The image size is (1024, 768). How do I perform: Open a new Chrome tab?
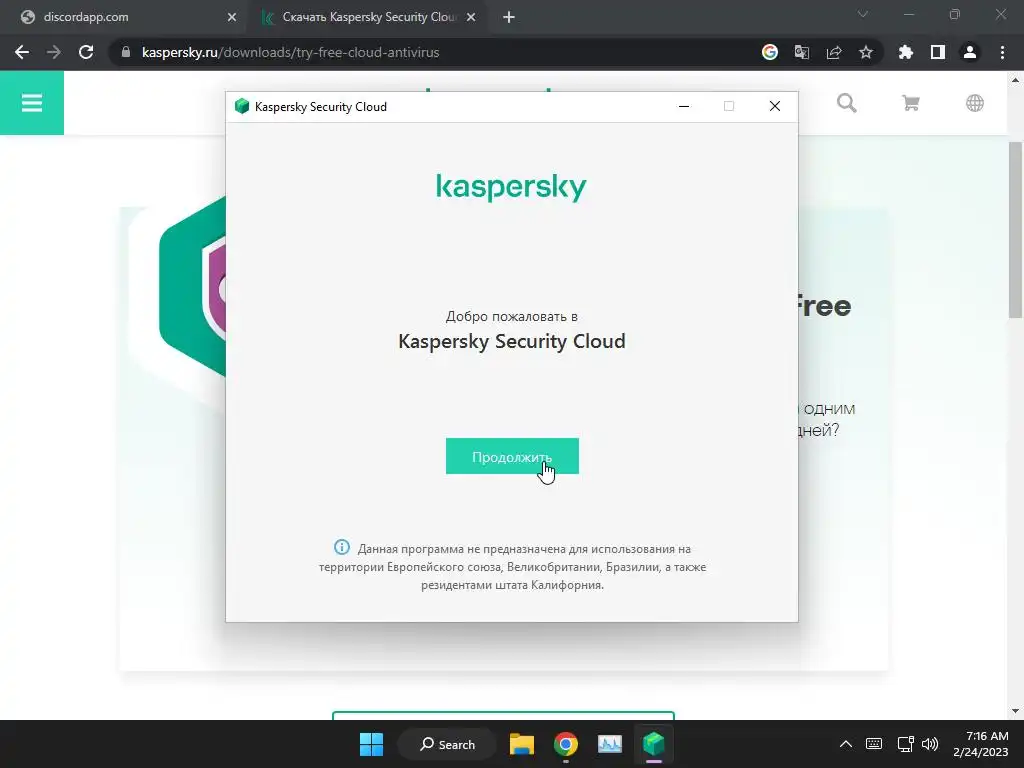[509, 18]
